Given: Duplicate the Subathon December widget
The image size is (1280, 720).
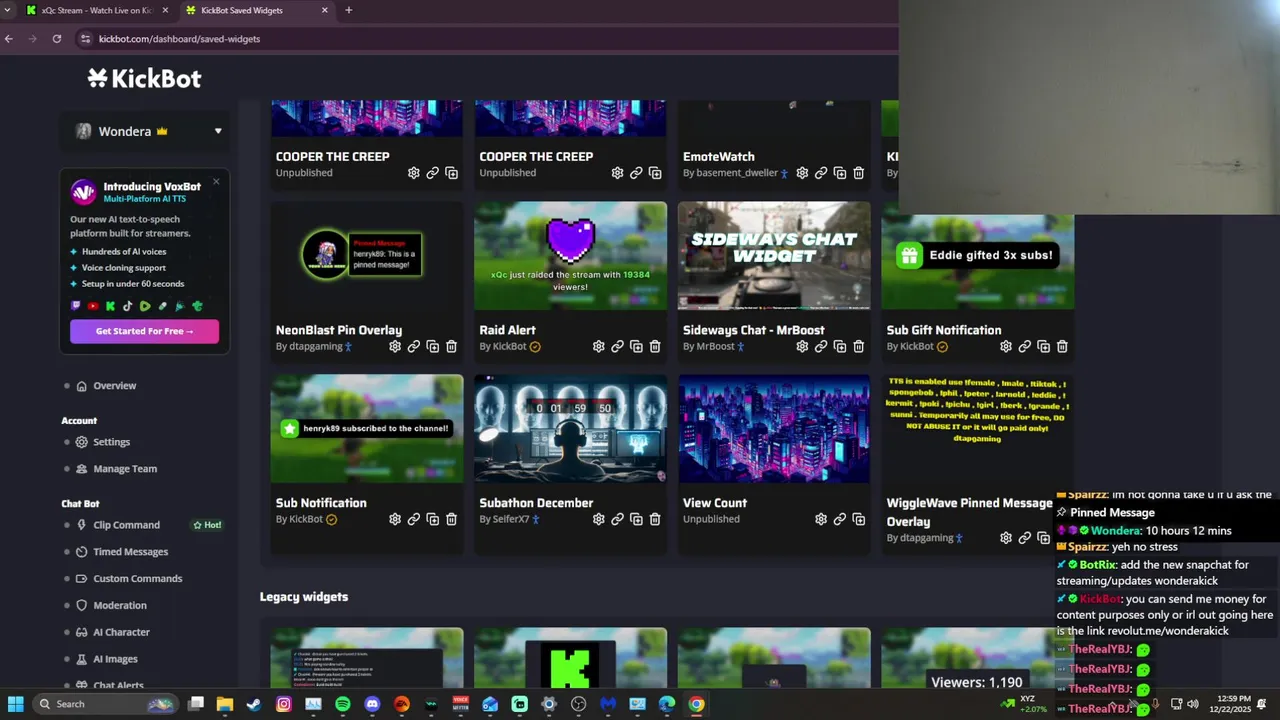Looking at the screenshot, I should (636, 519).
